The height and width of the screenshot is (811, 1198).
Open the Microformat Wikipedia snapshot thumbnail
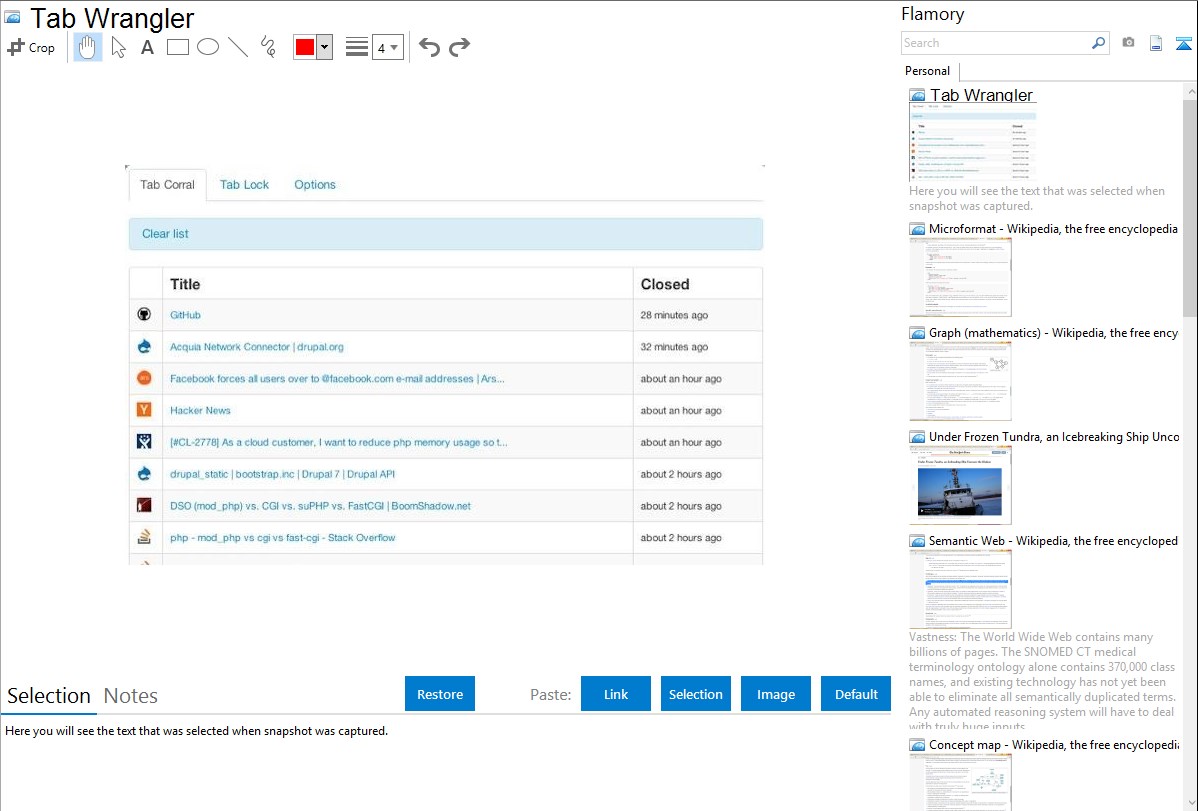point(960,277)
